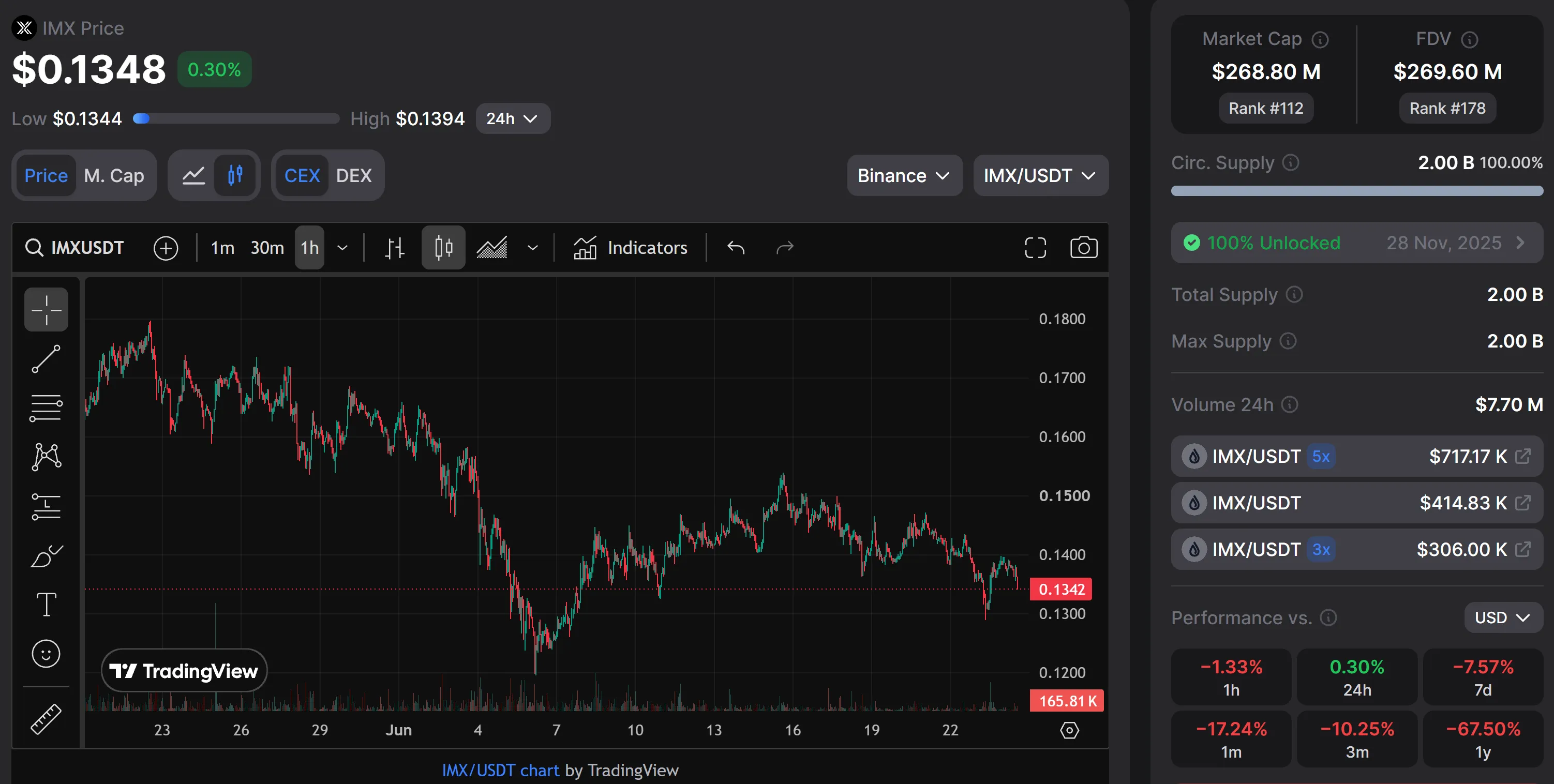The width and height of the screenshot is (1554, 784).
Task: Set chart interval to 30m
Action: pos(266,248)
